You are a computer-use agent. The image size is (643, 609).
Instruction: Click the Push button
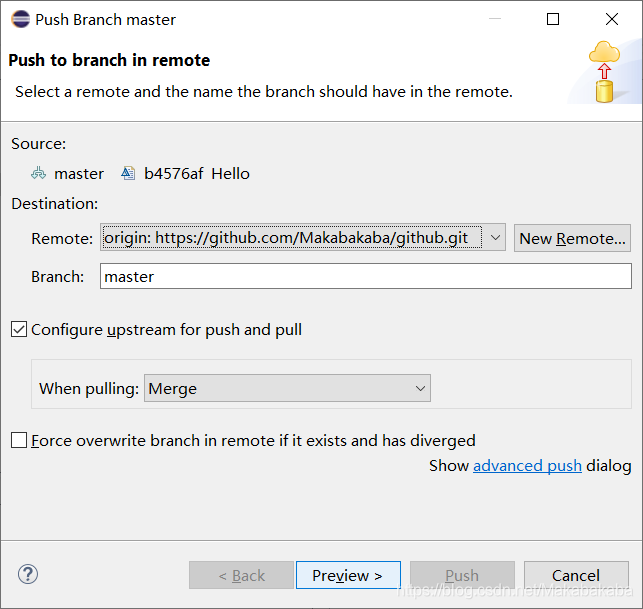point(462,575)
